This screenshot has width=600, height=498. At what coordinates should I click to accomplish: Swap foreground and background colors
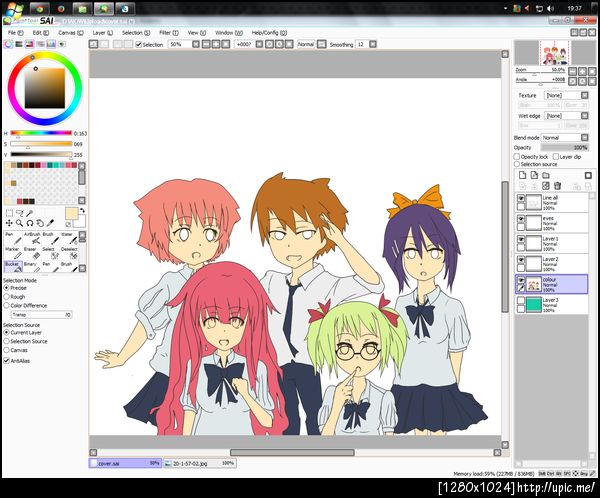(x=82, y=211)
